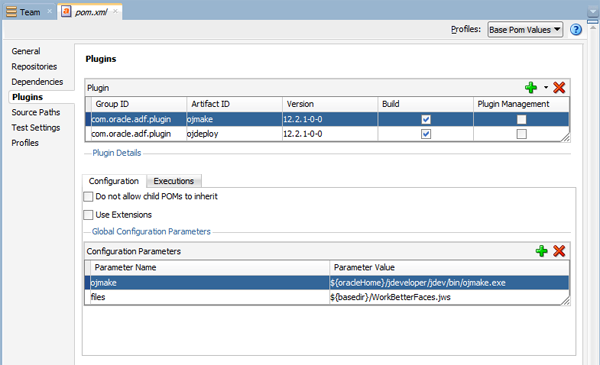
Task: Click the Build column header
Action: pyautogui.click(x=426, y=104)
